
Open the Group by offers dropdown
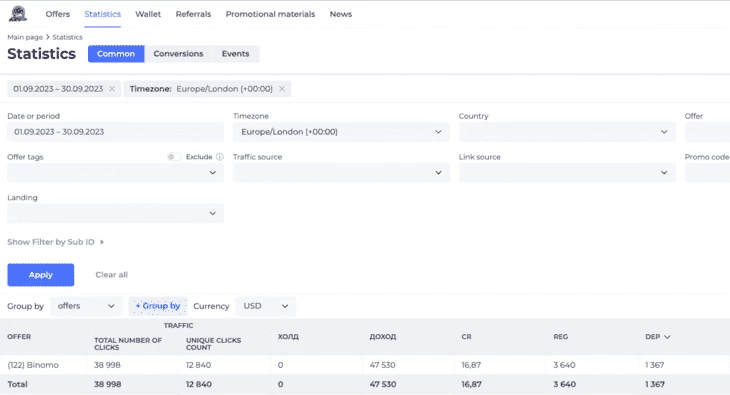click(86, 306)
